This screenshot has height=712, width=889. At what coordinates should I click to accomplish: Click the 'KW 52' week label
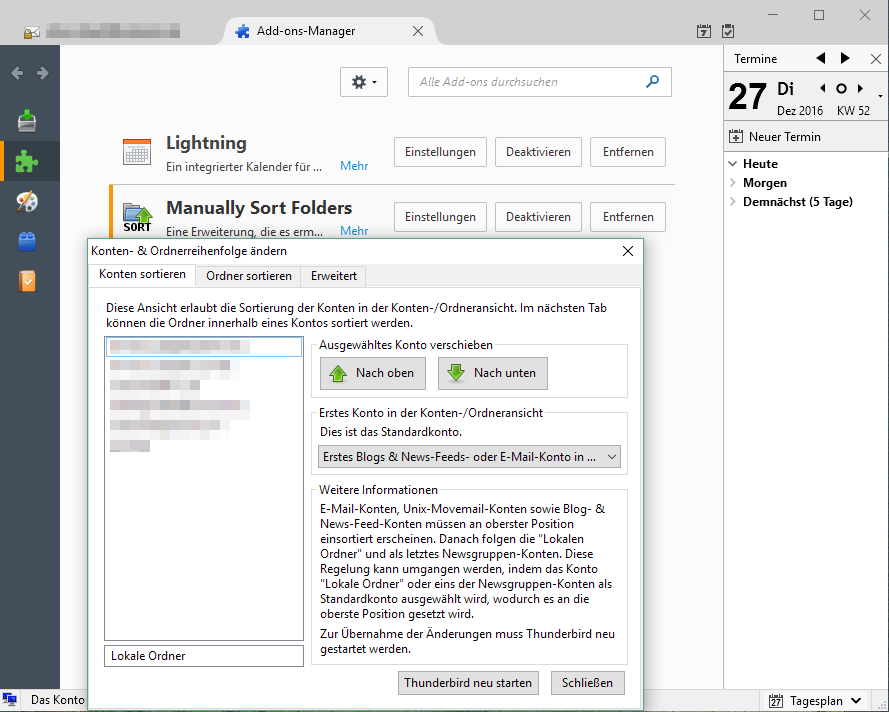pos(853,111)
